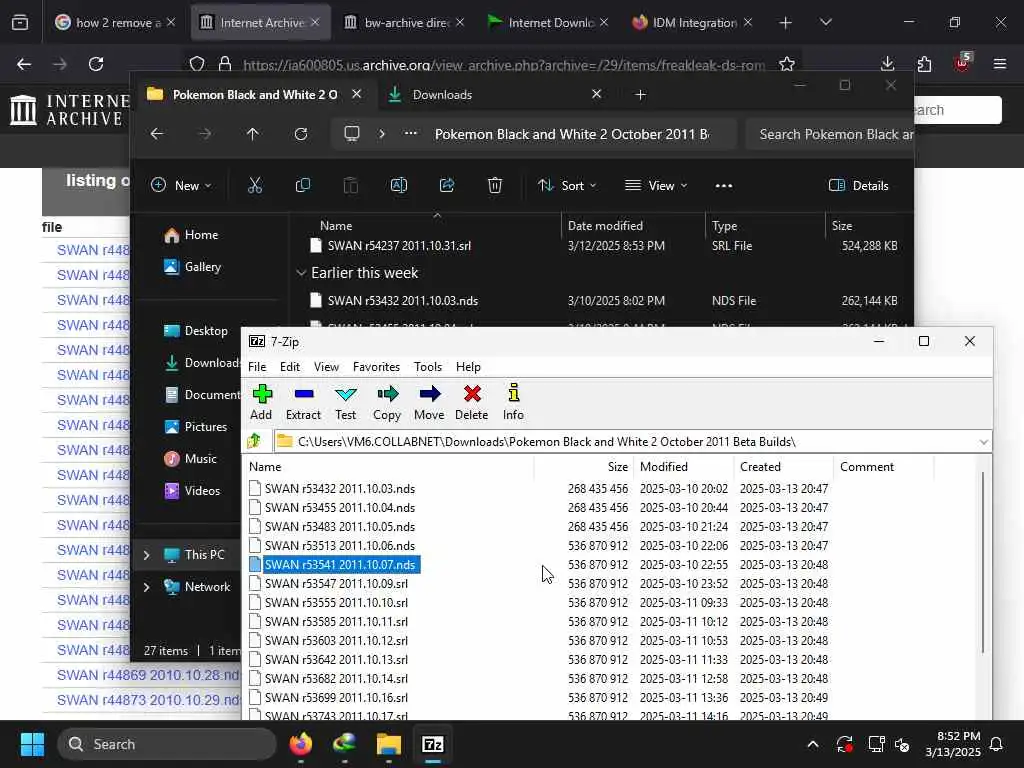Click the Search Pokemon Black field

click(x=829, y=134)
